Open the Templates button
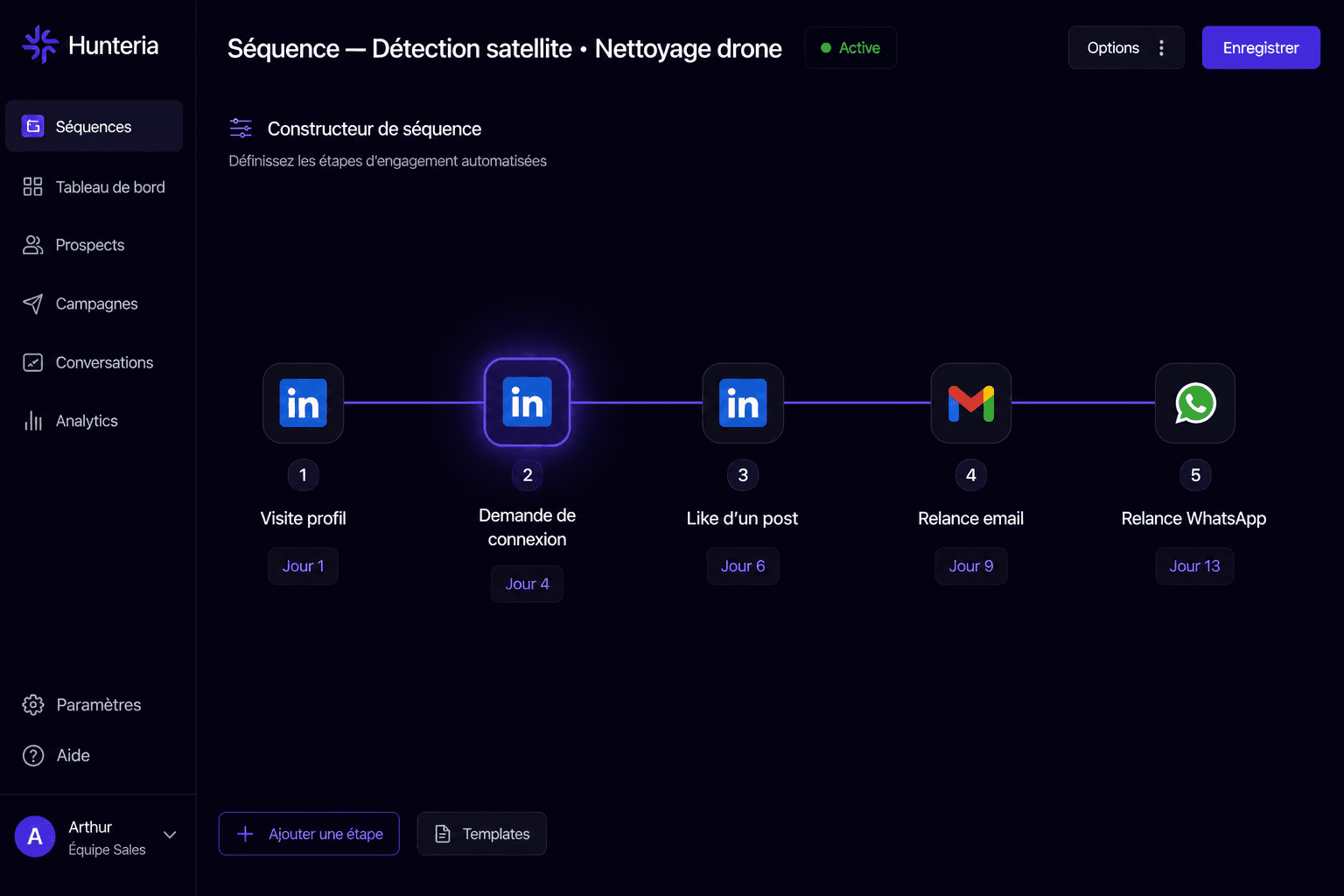Viewport: 1344px width, 896px height. (x=482, y=834)
